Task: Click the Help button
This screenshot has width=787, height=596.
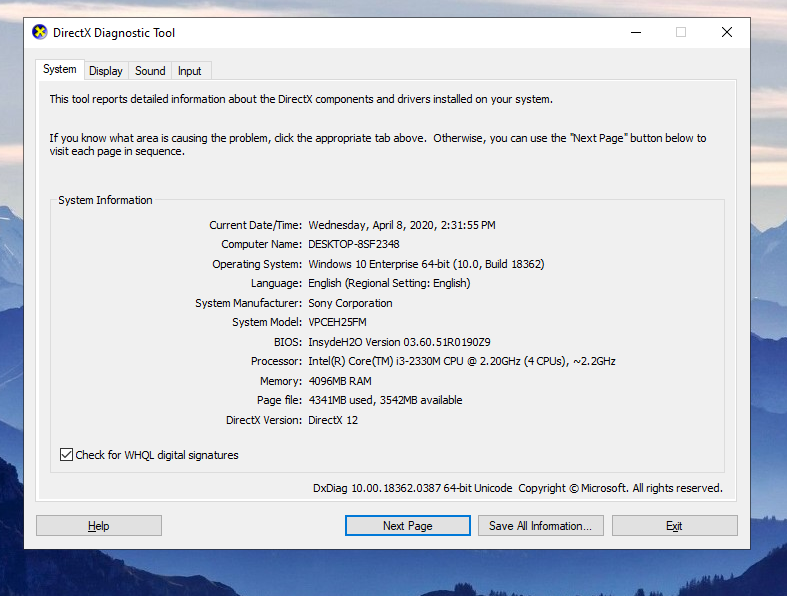Action: (99, 526)
